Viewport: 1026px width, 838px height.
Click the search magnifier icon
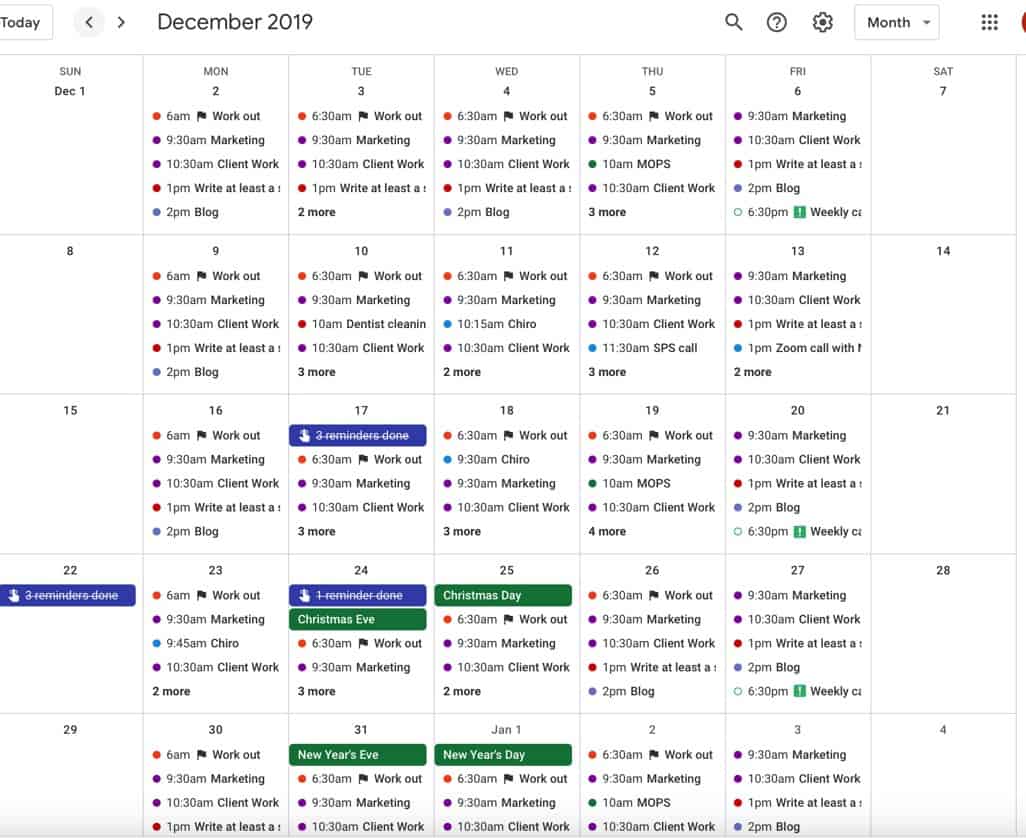[734, 22]
